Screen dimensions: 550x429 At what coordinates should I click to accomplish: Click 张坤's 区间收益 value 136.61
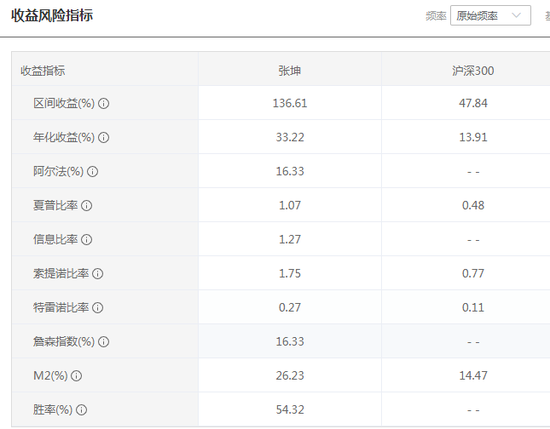coord(290,103)
